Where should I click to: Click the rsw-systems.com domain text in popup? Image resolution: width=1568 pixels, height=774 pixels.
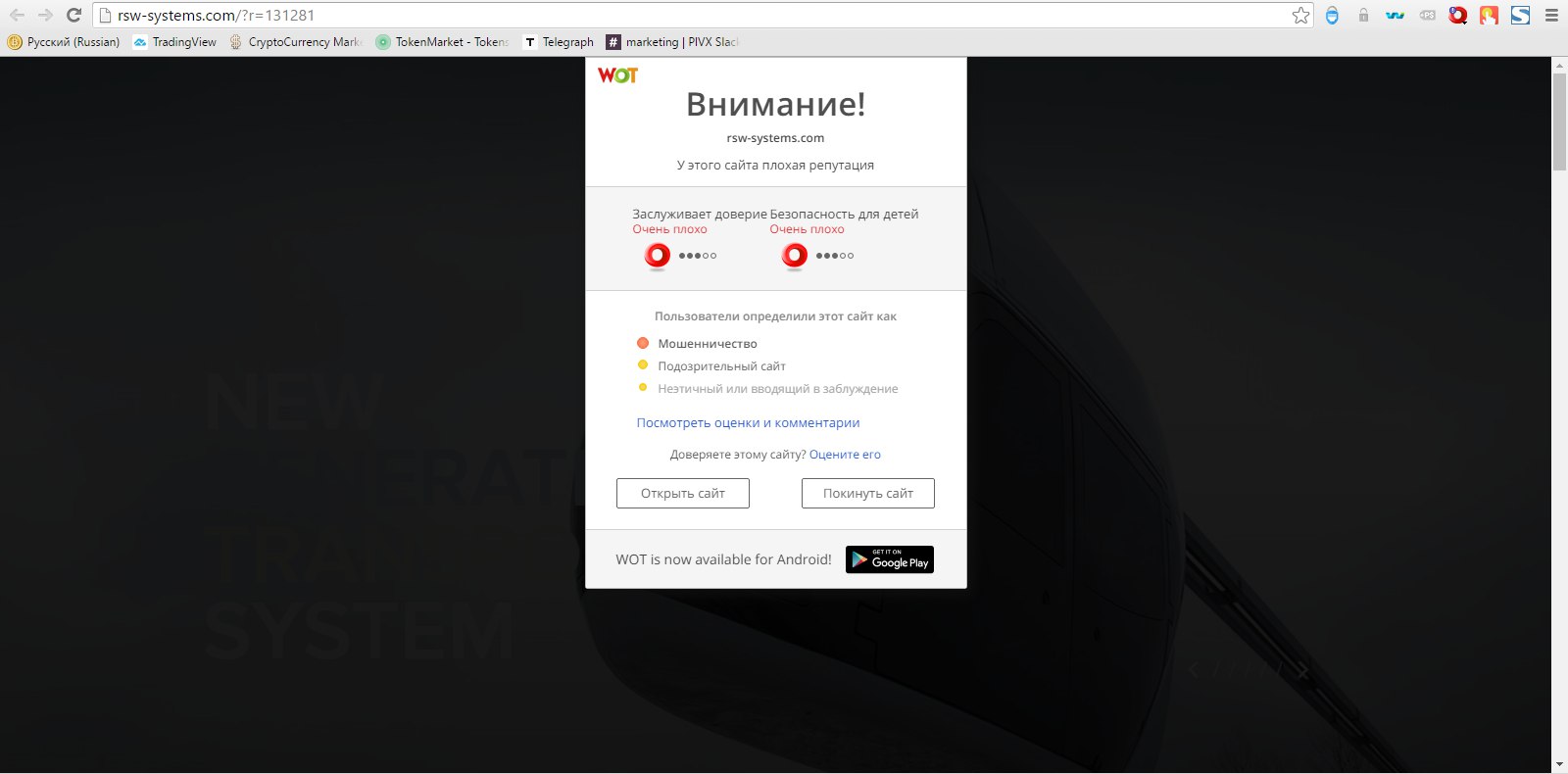point(775,138)
